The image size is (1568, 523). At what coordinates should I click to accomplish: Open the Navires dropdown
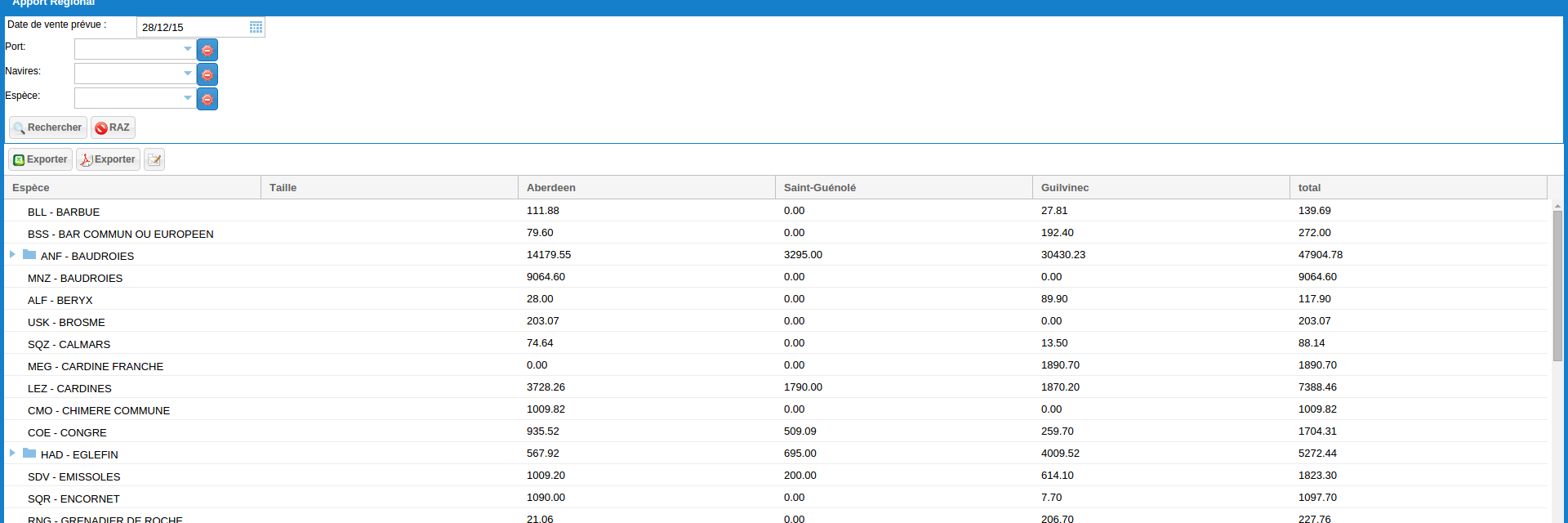188,74
